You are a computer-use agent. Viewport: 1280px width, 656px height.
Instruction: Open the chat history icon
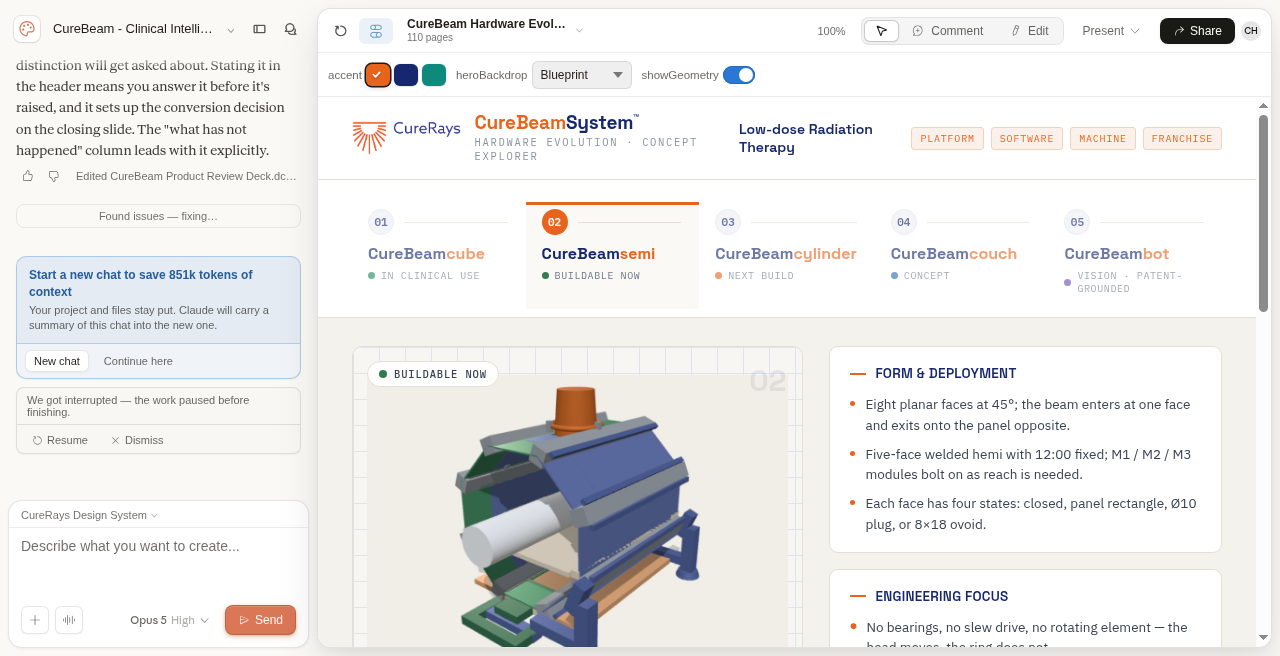[x=290, y=29]
